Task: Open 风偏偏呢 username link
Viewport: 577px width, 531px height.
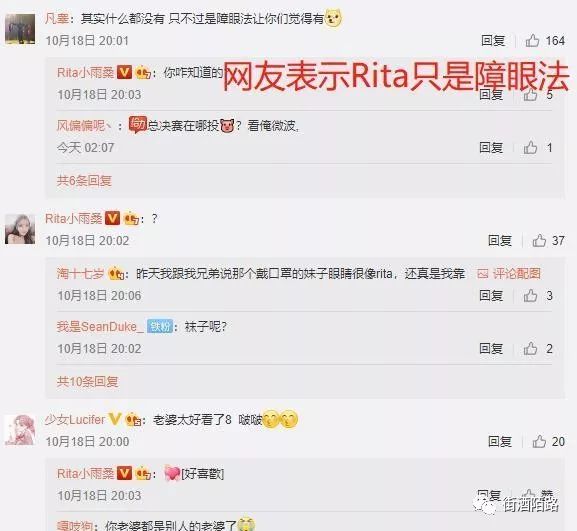Action: coord(84,126)
